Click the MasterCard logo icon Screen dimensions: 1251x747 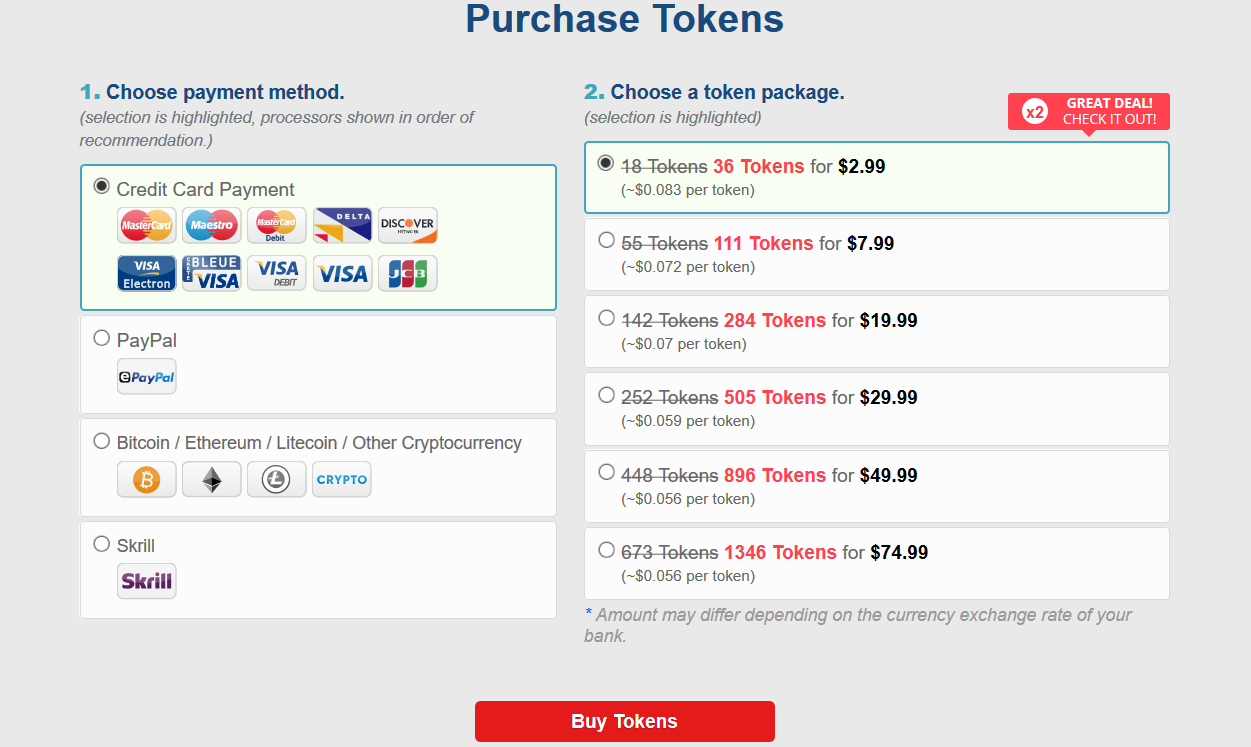[x=147, y=225]
